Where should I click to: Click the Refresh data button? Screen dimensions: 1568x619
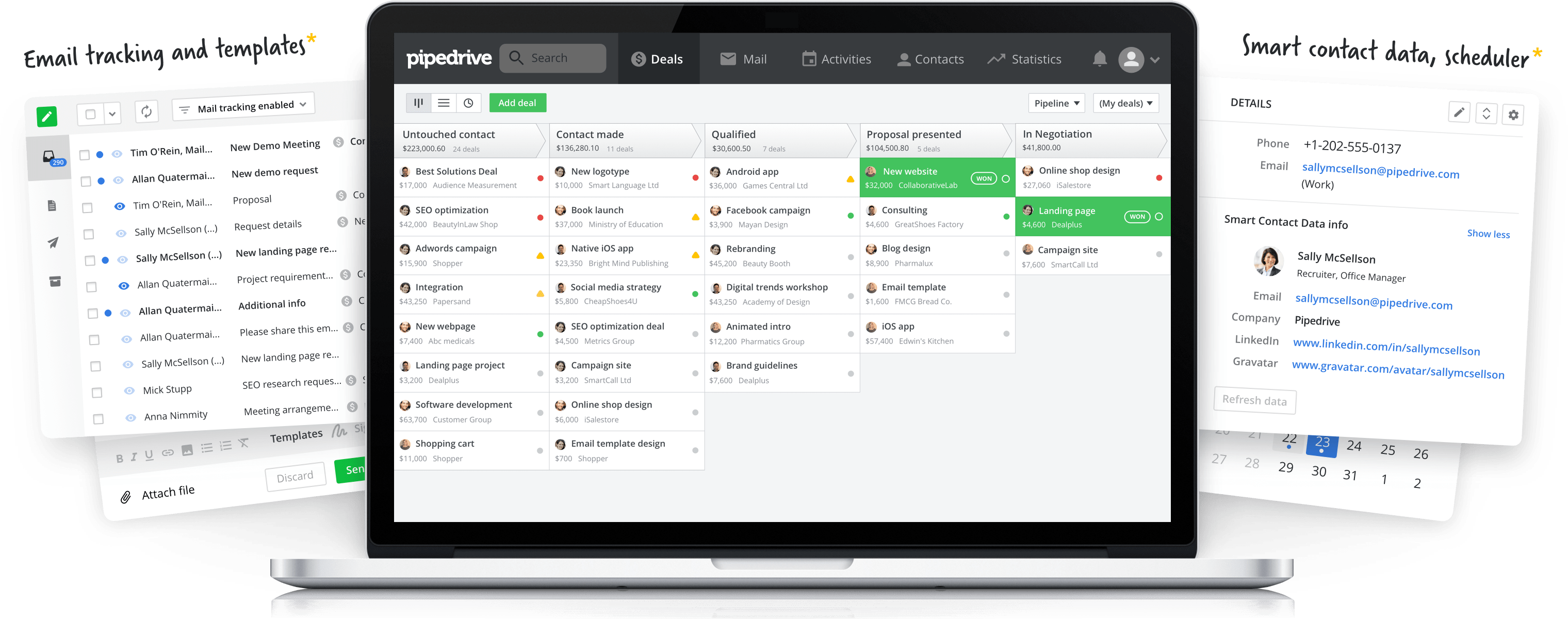pos(1254,400)
